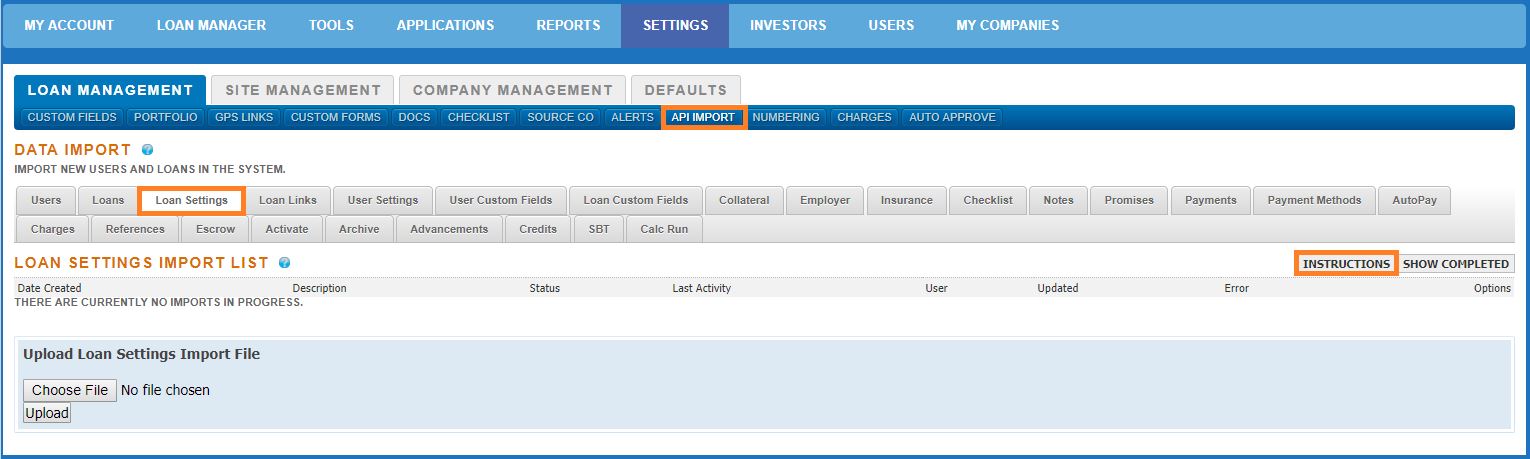Open the Data Import help icon
This screenshot has width=1530, height=459.
pos(147,150)
